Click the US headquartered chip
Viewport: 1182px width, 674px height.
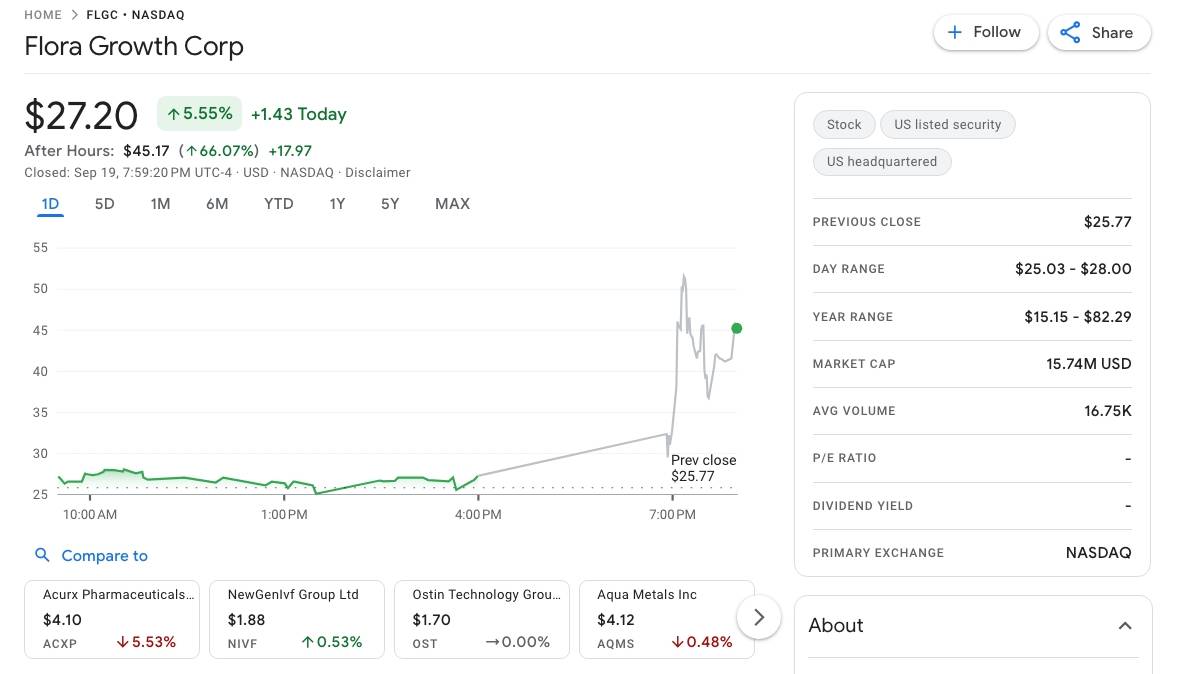(882, 161)
